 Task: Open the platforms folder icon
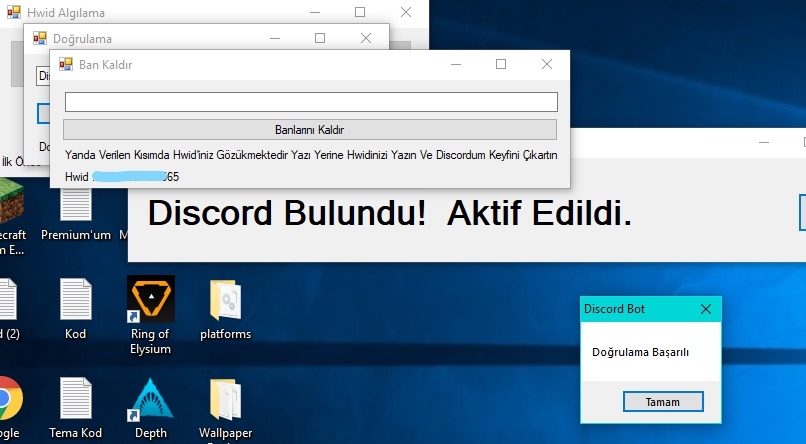tap(226, 309)
